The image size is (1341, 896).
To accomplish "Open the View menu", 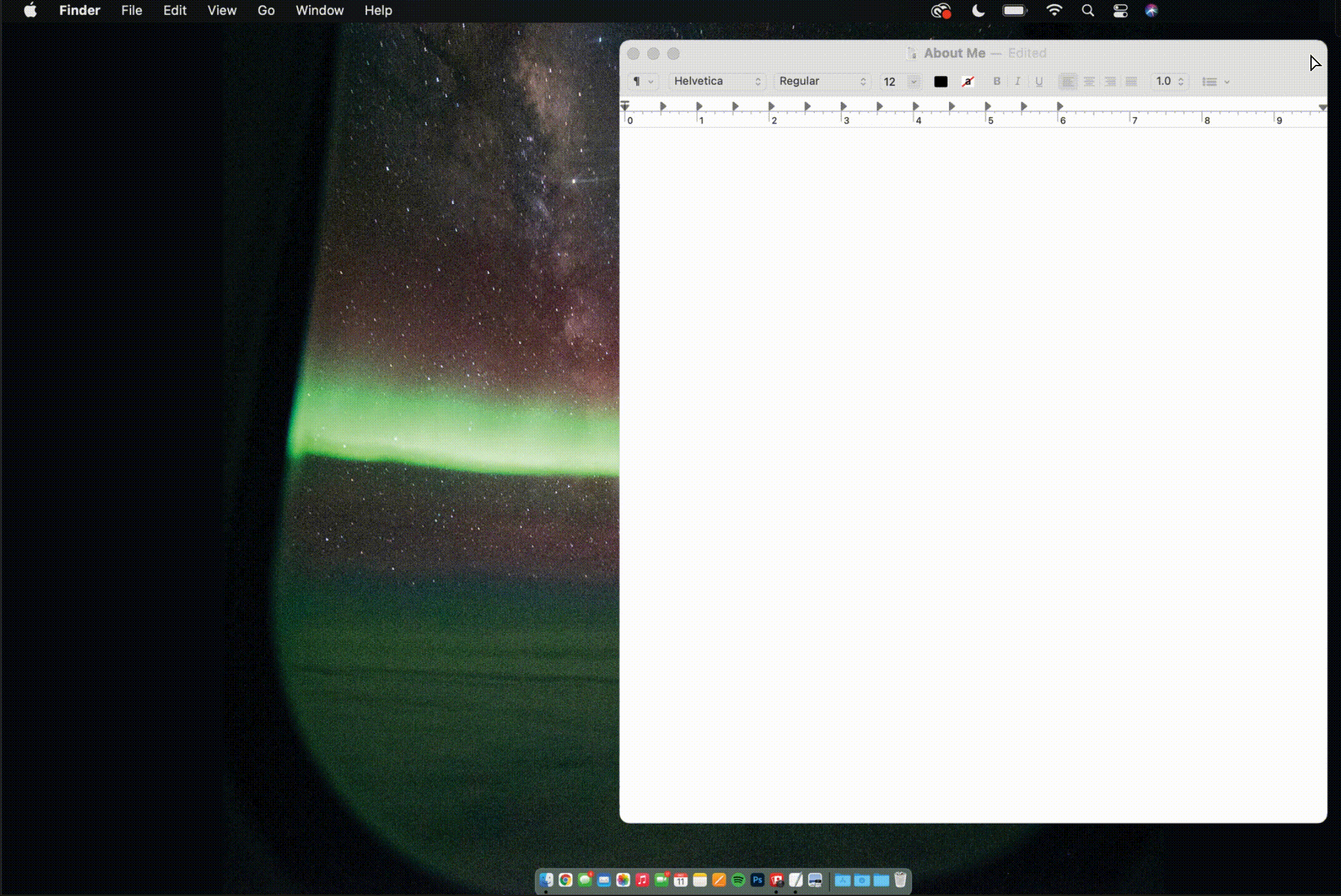I will [x=222, y=11].
